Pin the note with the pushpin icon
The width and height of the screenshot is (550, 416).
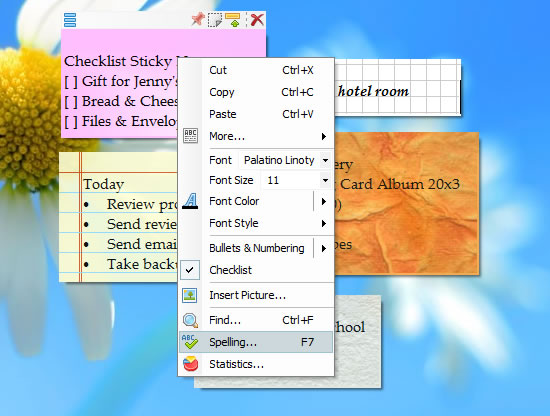pos(198,19)
